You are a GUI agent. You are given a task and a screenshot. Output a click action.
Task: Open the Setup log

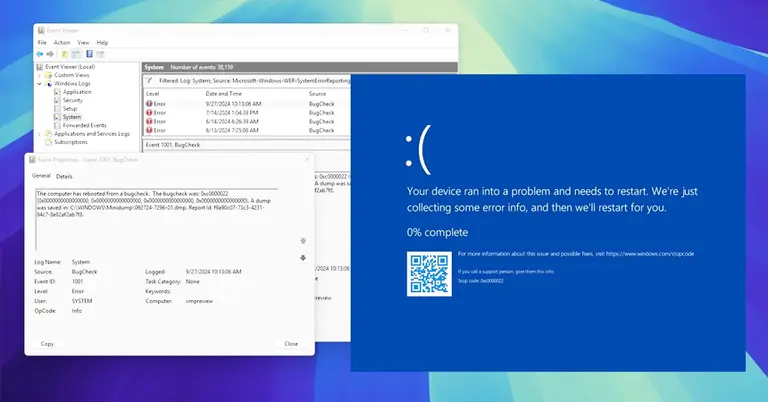[x=70, y=108]
